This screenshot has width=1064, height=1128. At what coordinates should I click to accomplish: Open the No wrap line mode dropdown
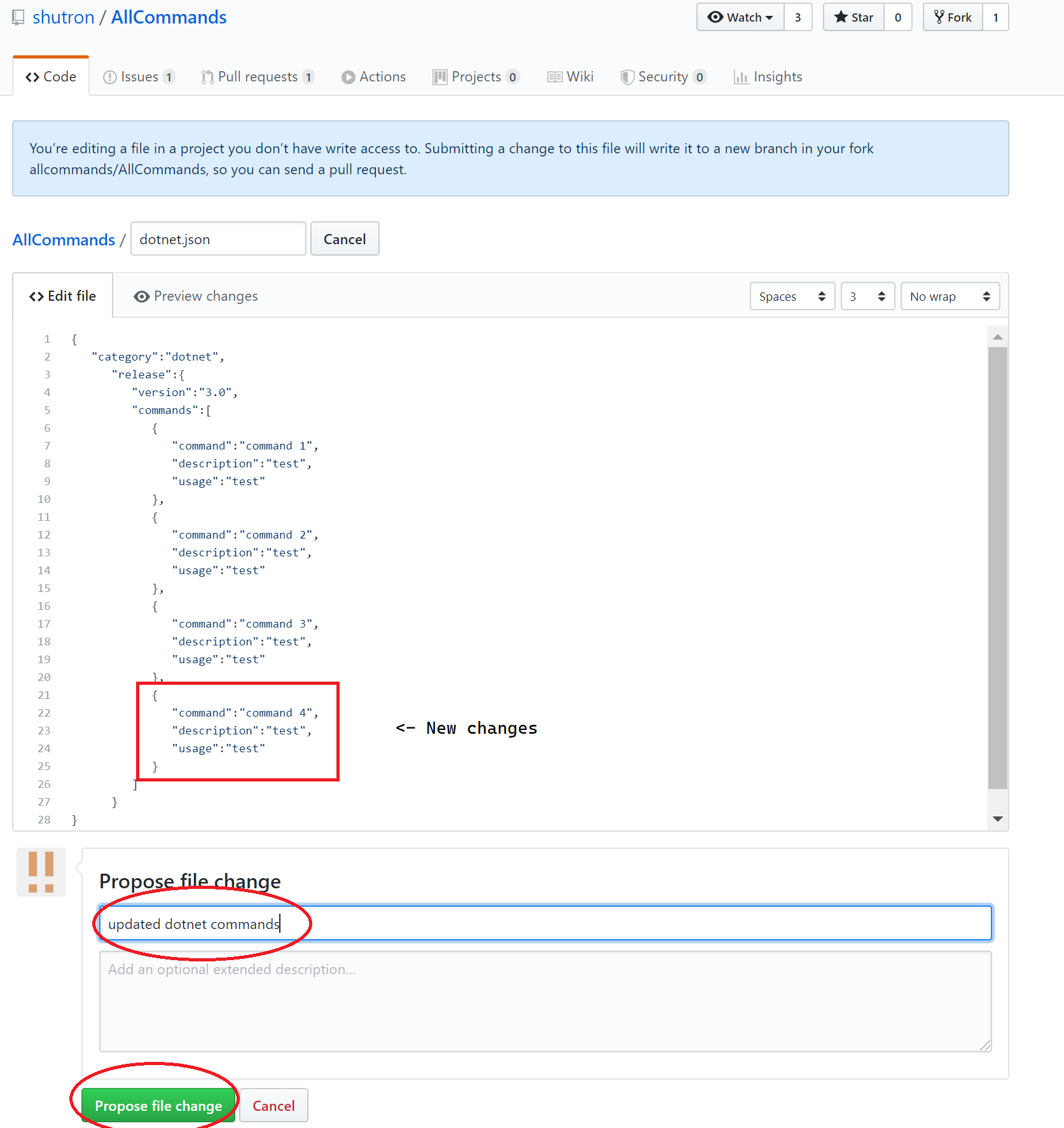[x=950, y=296]
